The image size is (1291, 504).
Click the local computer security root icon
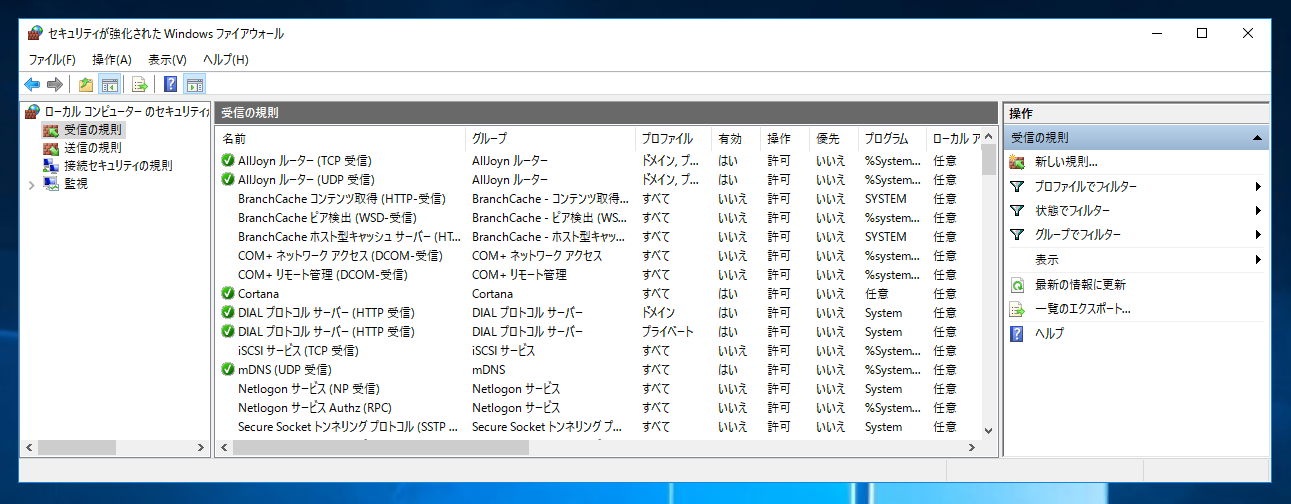pyautogui.click(x=32, y=112)
